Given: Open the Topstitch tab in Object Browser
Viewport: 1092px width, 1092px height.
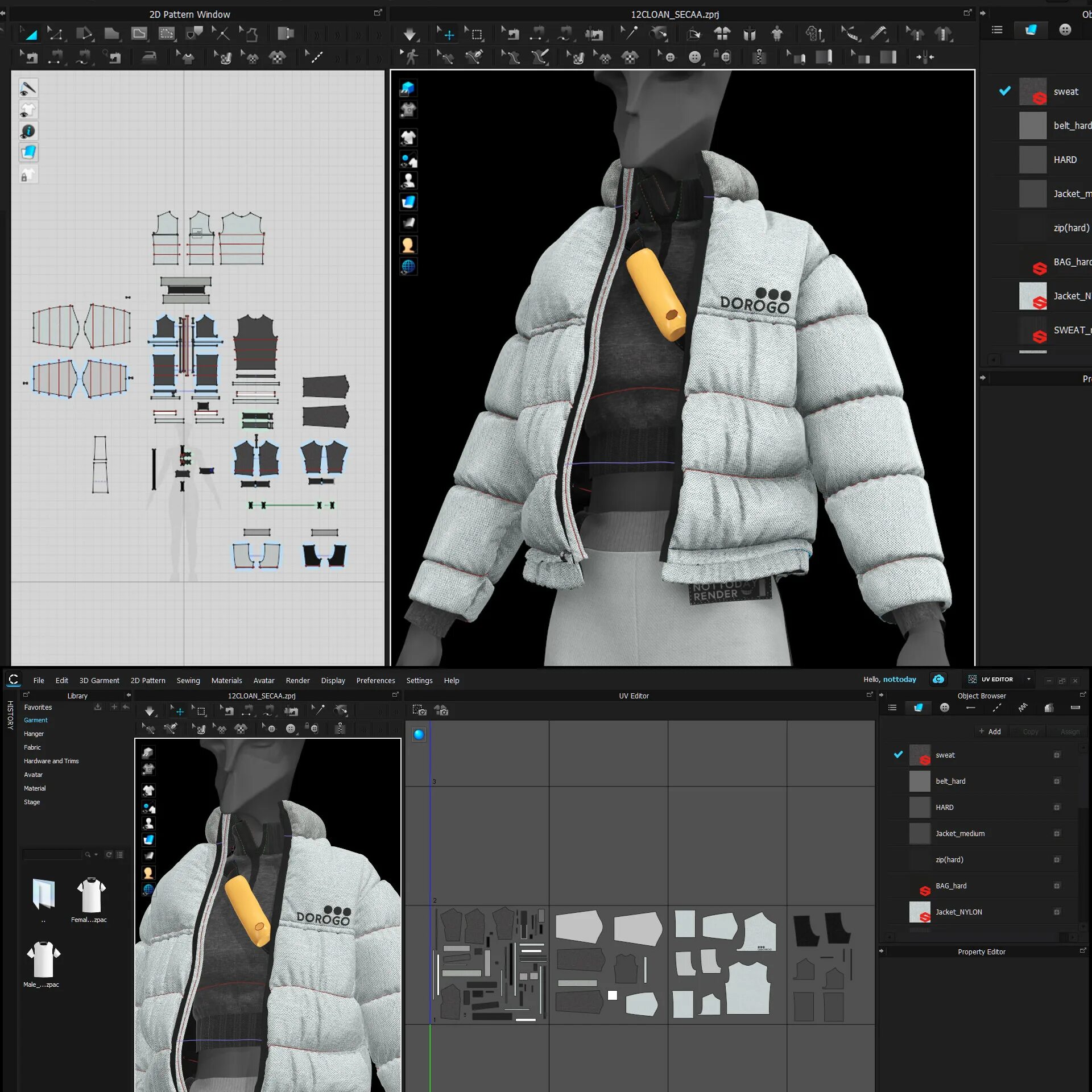Looking at the screenshot, I should coord(996,708).
